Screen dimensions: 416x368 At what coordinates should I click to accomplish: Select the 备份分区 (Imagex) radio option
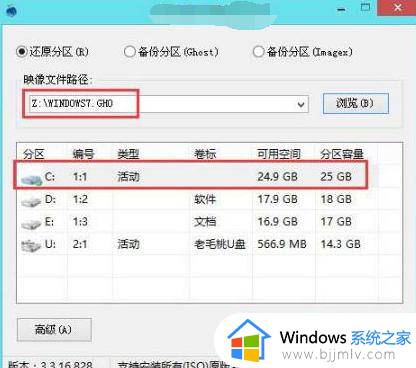tap(258, 52)
